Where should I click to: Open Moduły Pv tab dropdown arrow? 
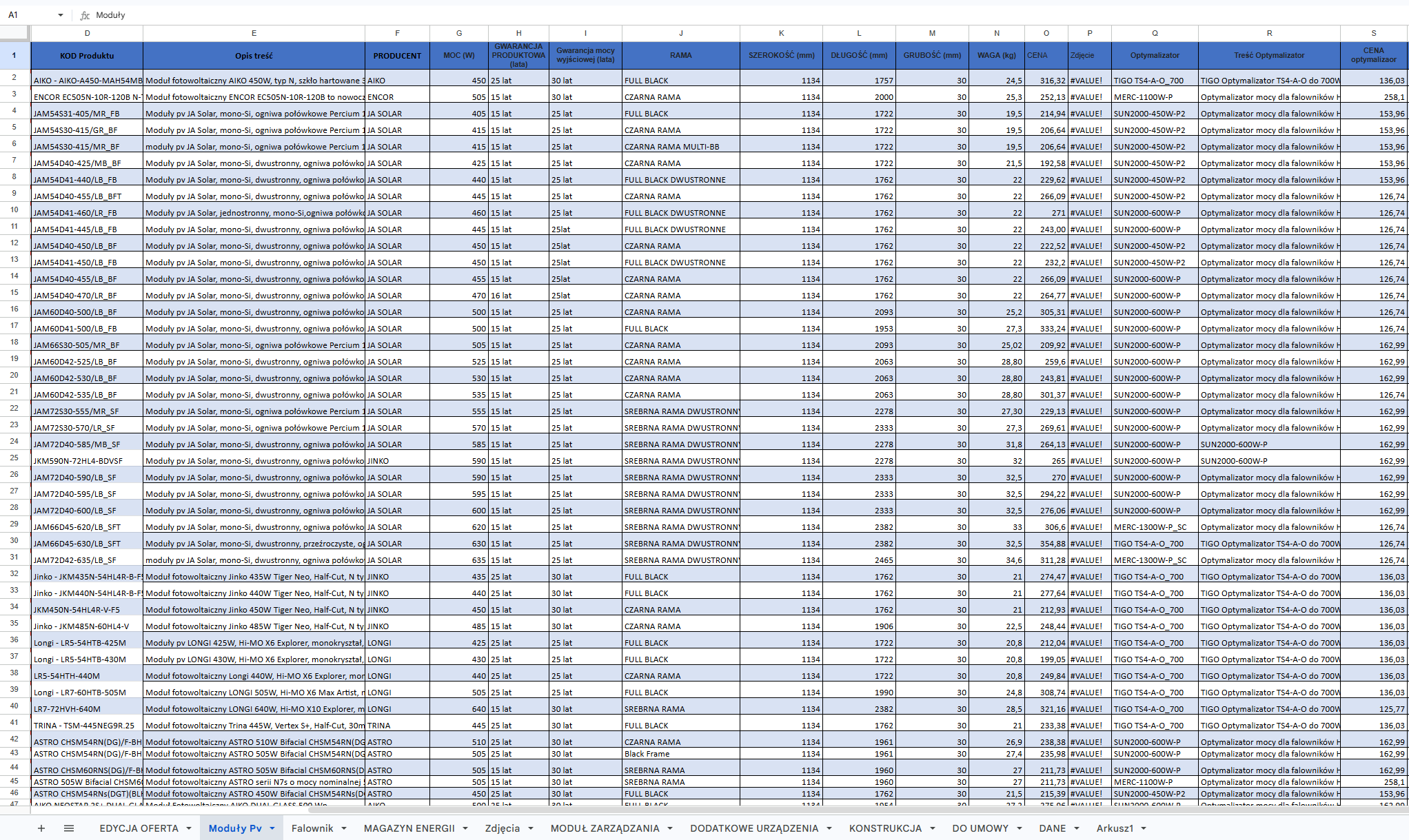[272, 828]
